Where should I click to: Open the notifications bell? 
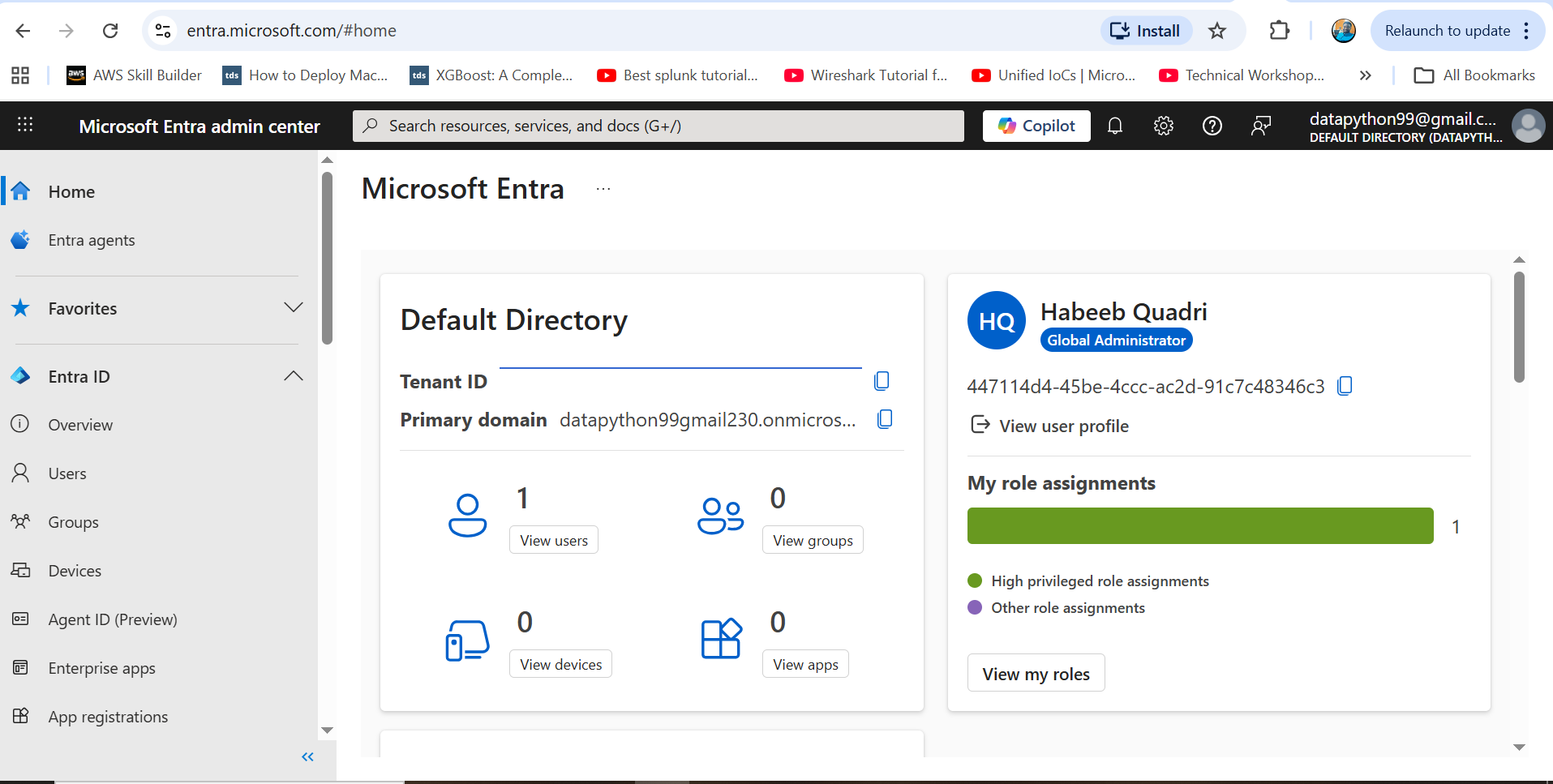pos(1115,126)
